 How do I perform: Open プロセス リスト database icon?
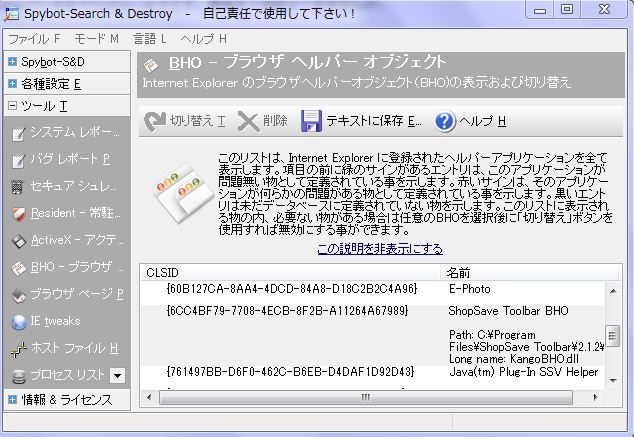pos(19,376)
